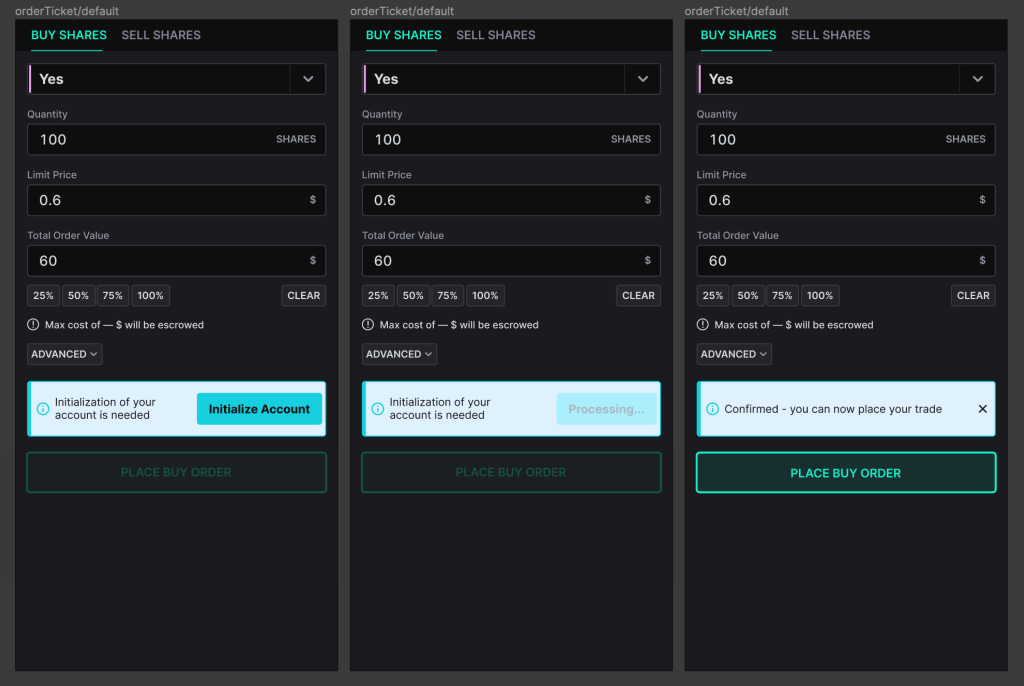This screenshot has height=686, width=1024.
Task: Click CLEAR in the Confirmed ticket
Action: [973, 295]
